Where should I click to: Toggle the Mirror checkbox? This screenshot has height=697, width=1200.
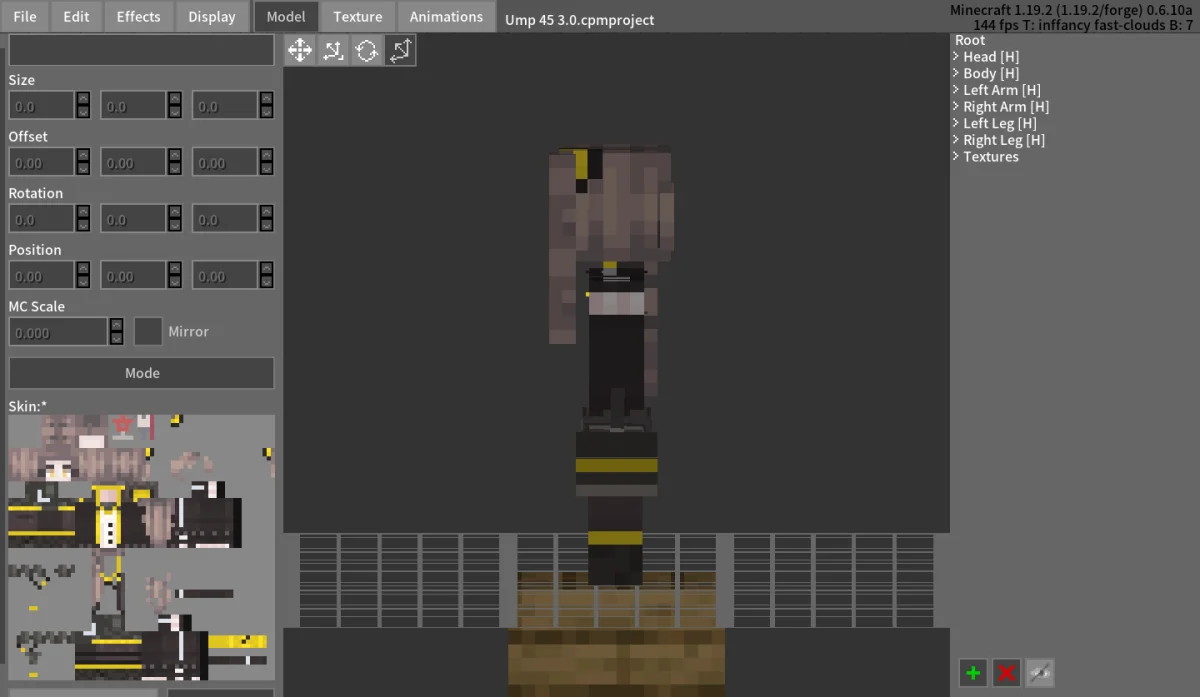tap(148, 331)
